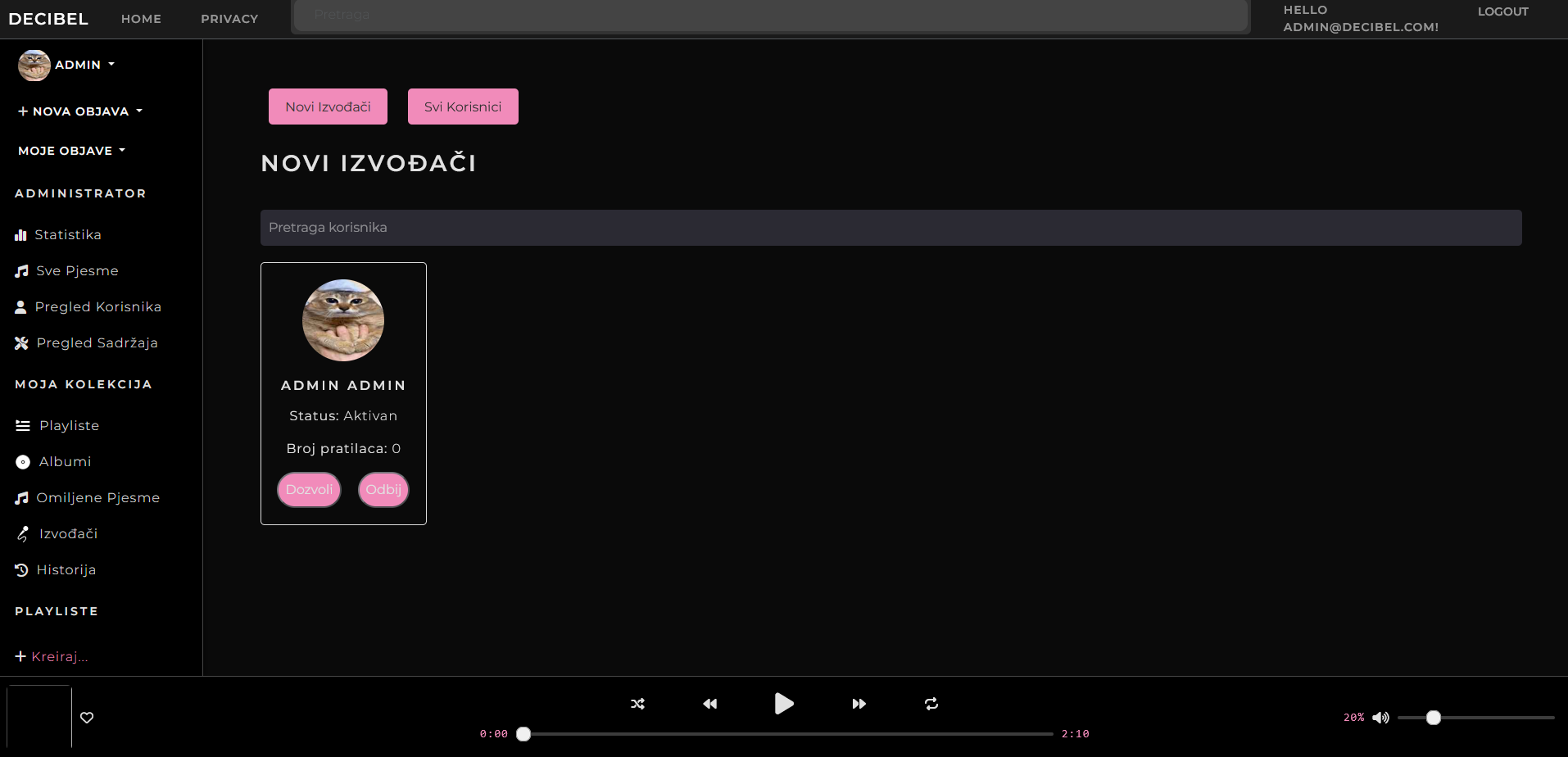Click the Playliste list icon
The height and width of the screenshot is (757, 1568).
(x=23, y=426)
